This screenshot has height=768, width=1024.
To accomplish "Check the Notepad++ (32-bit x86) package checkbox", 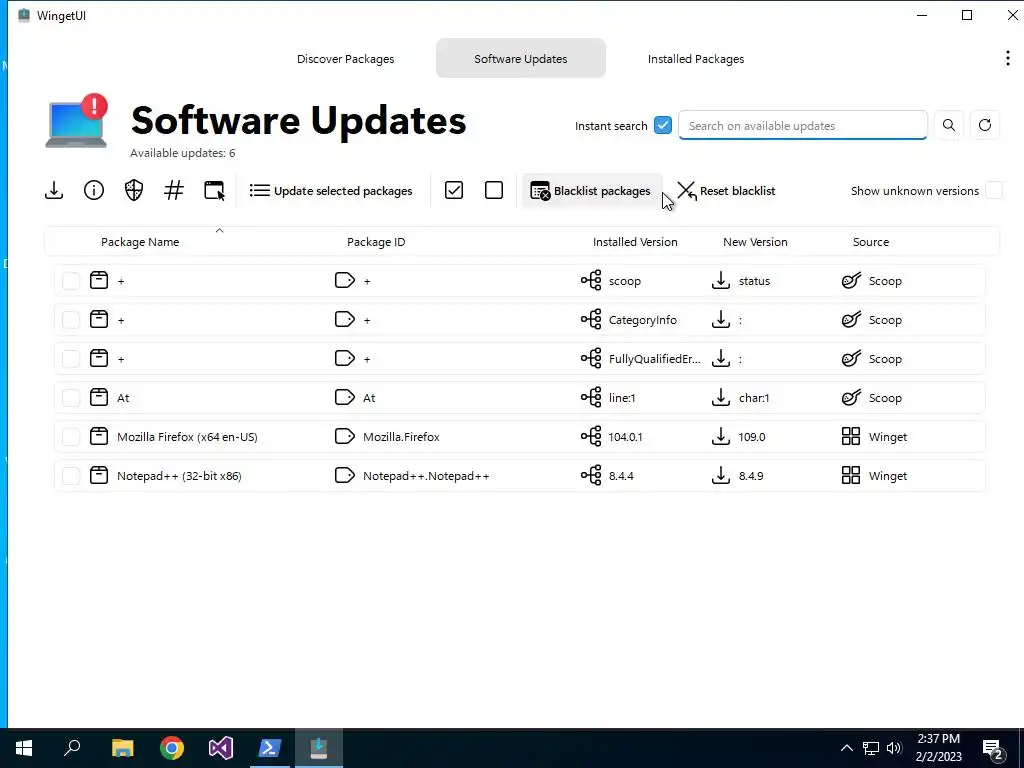I will (71, 475).
